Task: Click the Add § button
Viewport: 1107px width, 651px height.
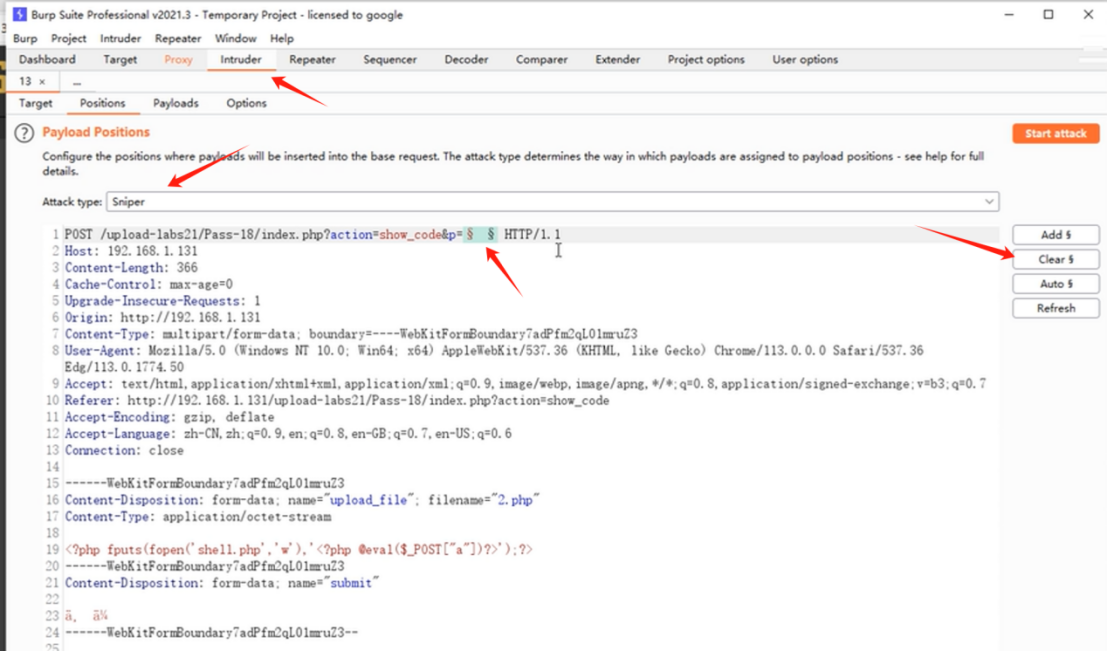Action: pos(1055,234)
